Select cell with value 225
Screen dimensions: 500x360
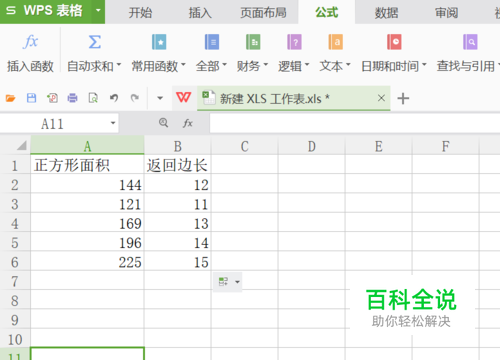[87, 262]
